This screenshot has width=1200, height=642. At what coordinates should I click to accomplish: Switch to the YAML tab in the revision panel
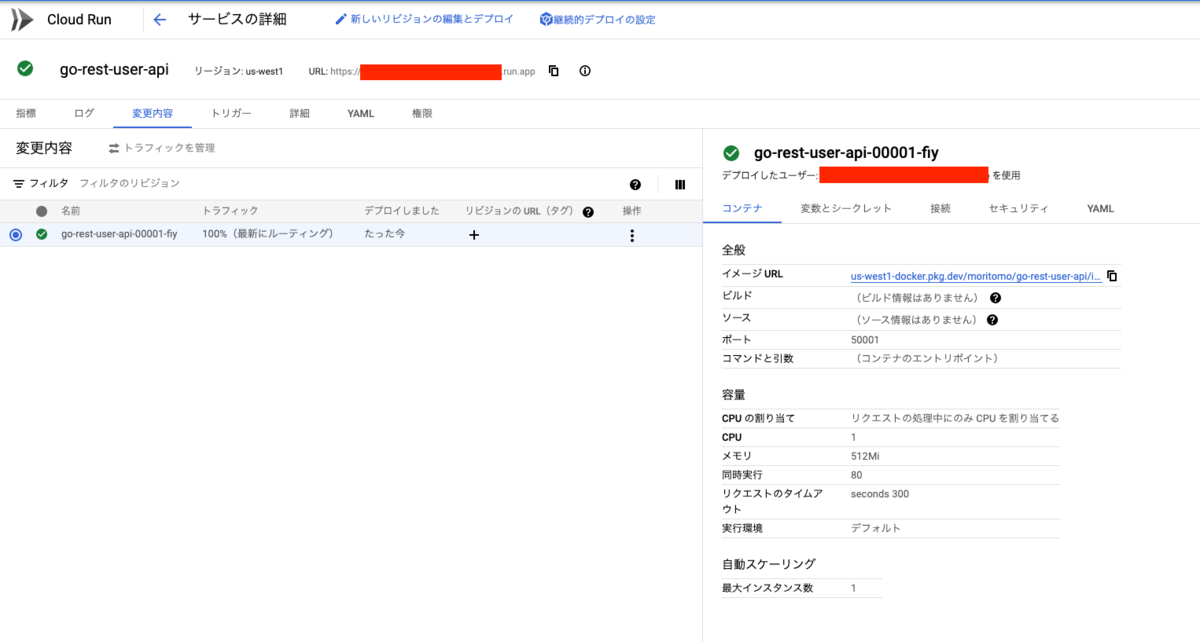tap(1099, 209)
